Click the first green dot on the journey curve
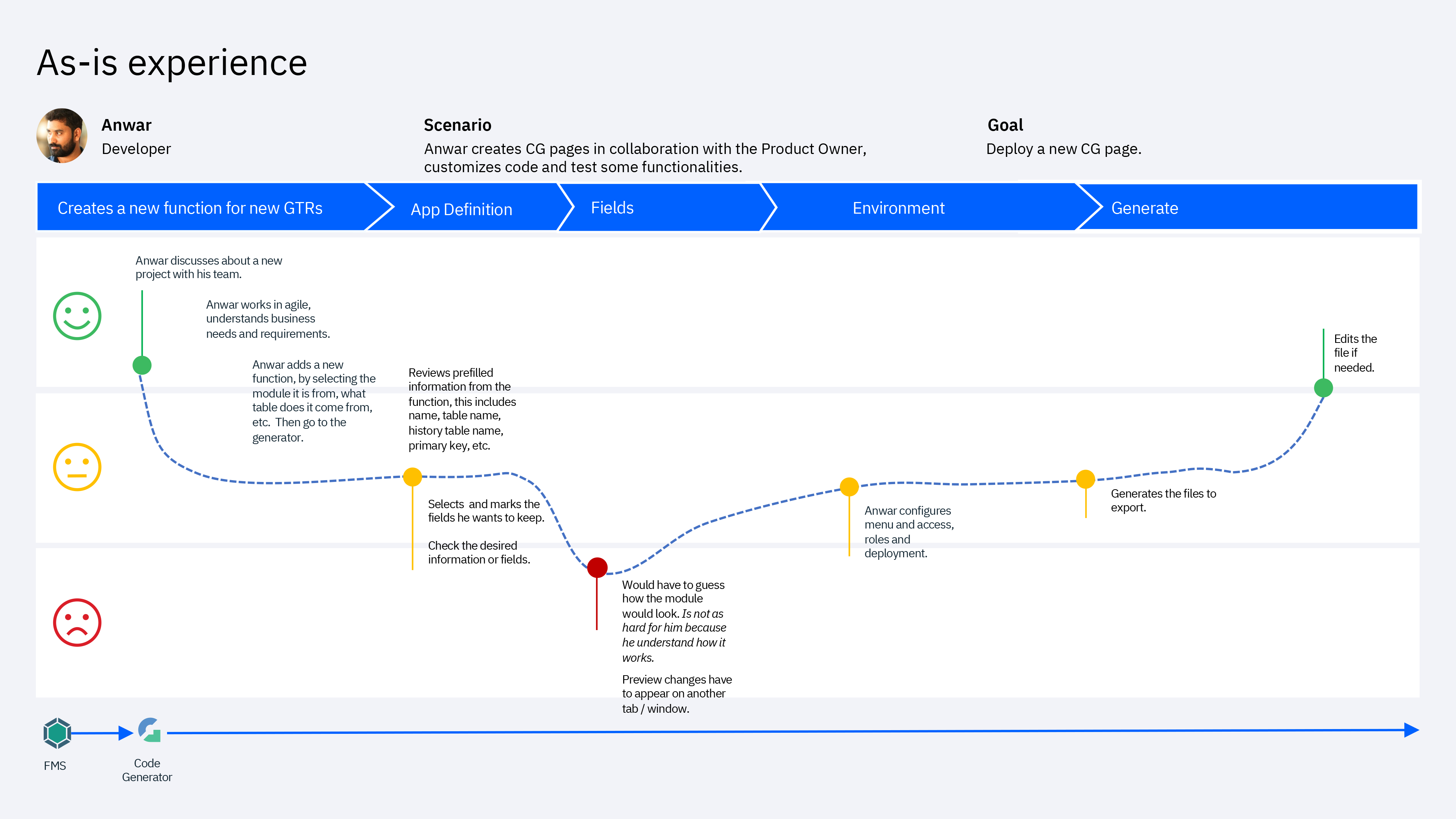 (142, 365)
